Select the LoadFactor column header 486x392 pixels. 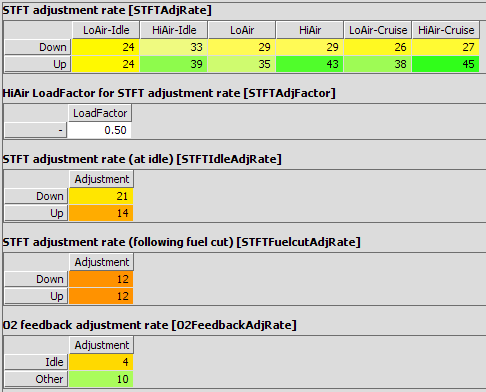pyautogui.click(x=100, y=113)
